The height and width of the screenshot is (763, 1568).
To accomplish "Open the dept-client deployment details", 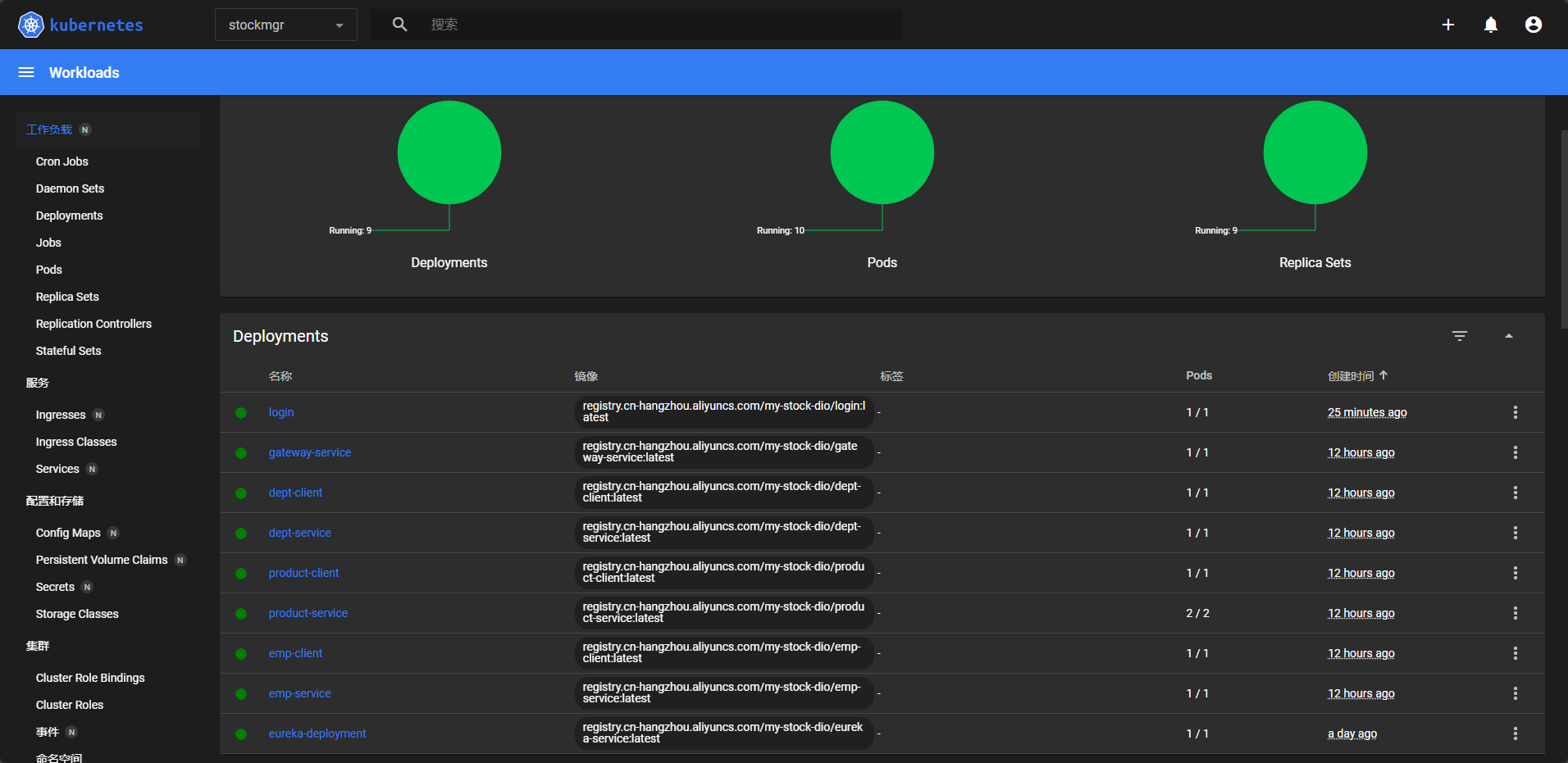I will tap(295, 493).
